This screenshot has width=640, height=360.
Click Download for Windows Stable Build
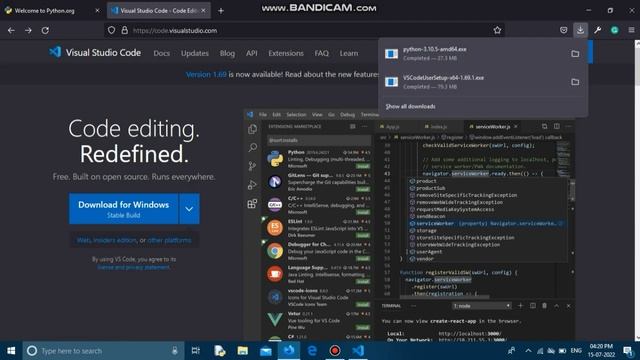pyautogui.click(x=123, y=209)
